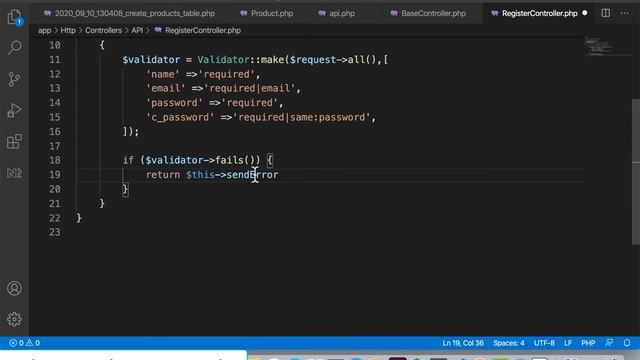Click the feedback icon in status bar
The image size is (640, 360).
[609, 343]
